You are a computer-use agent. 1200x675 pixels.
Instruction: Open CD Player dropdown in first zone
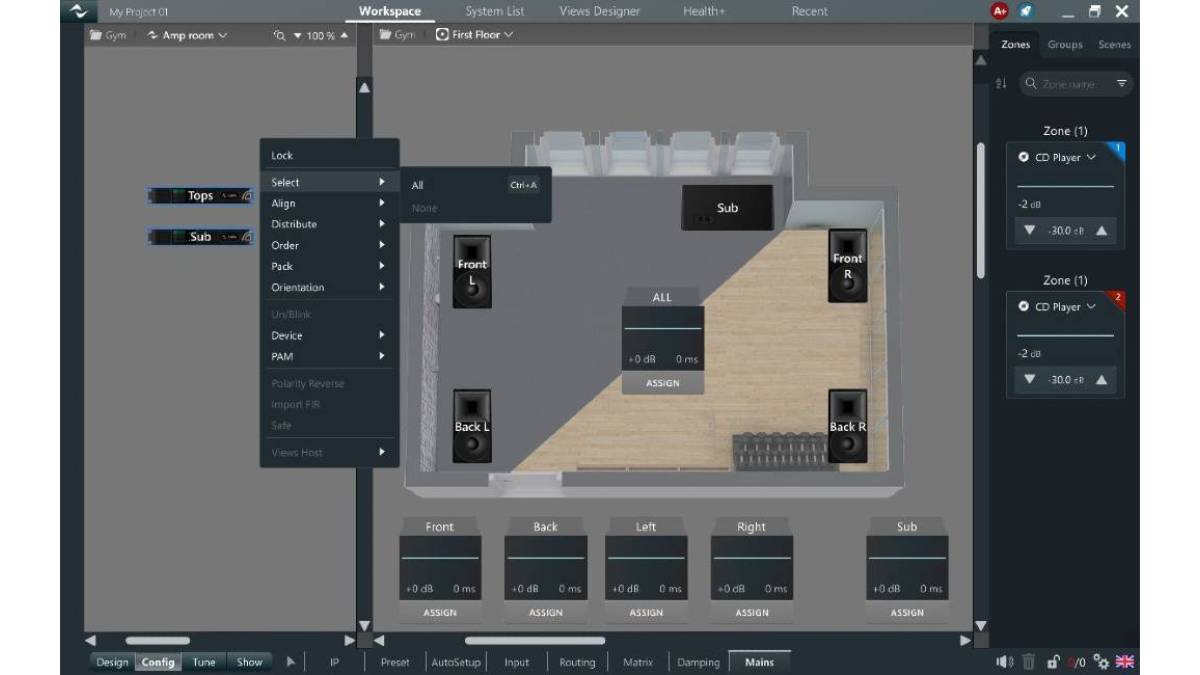click(x=1065, y=157)
